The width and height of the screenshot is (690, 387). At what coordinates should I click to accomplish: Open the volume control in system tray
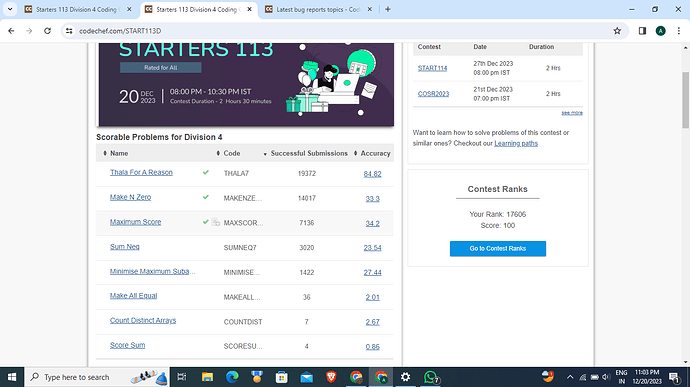(606, 377)
